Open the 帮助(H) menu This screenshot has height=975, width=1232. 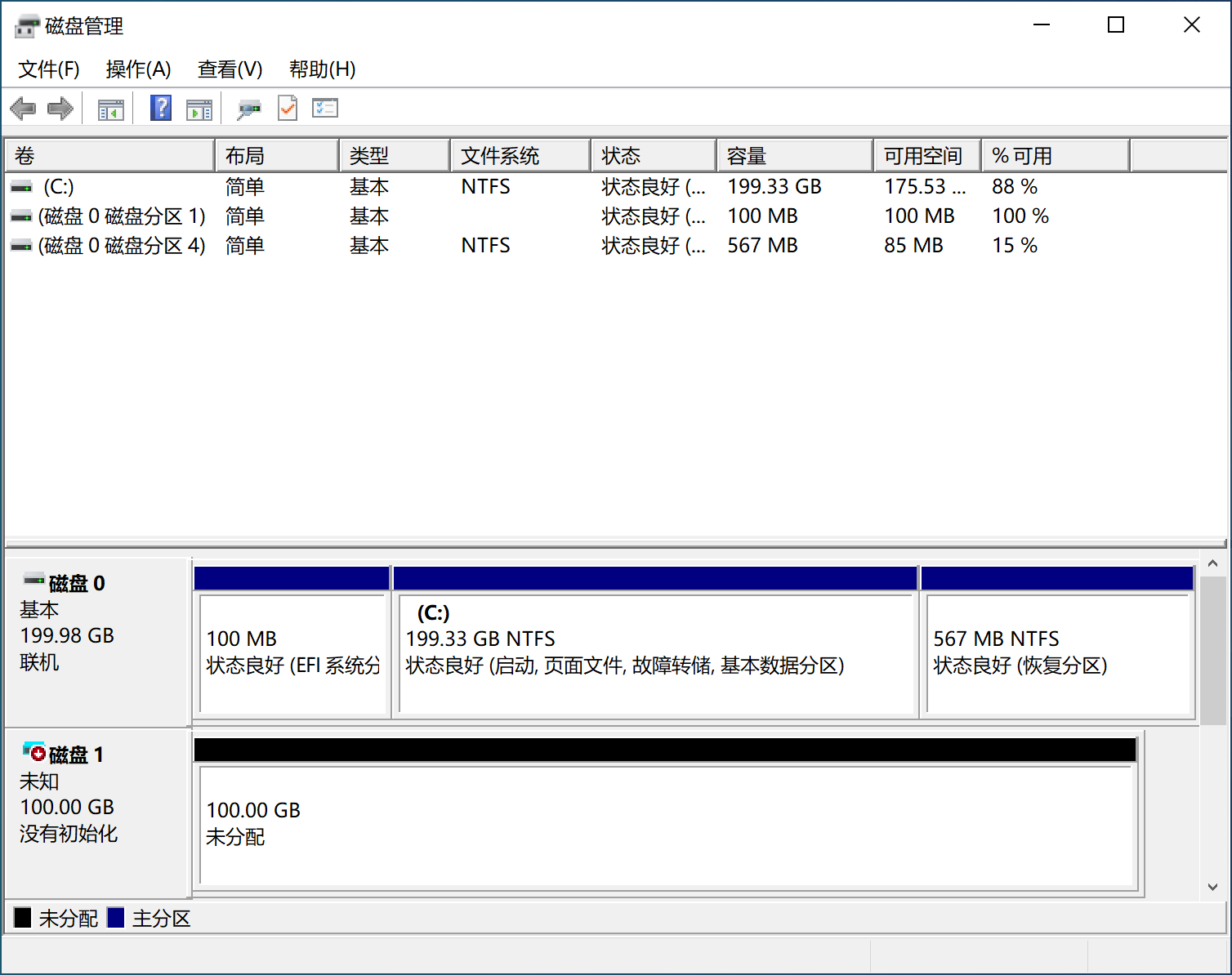click(x=322, y=69)
